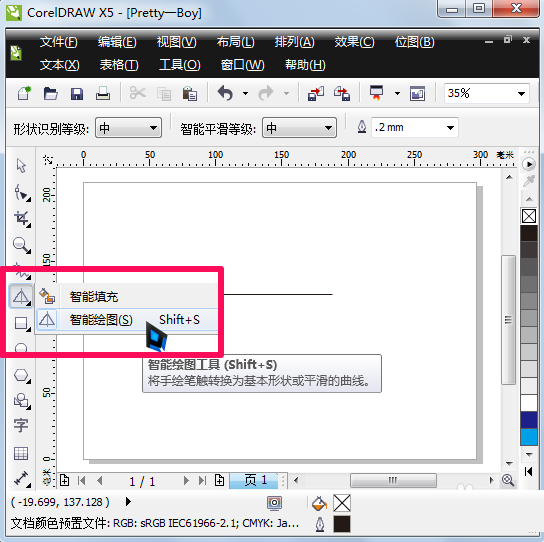The width and height of the screenshot is (544, 542).
Task: Click the Export icon in the toolbar
Action: coord(342,93)
